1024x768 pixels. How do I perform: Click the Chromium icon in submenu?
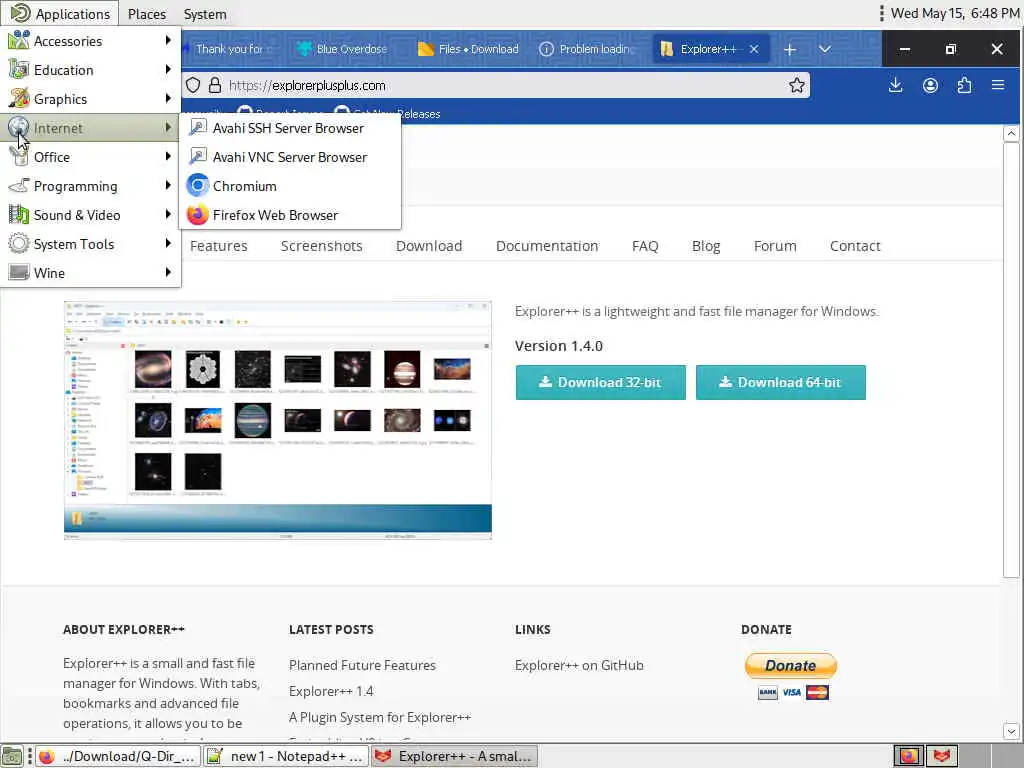[x=197, y=185]
